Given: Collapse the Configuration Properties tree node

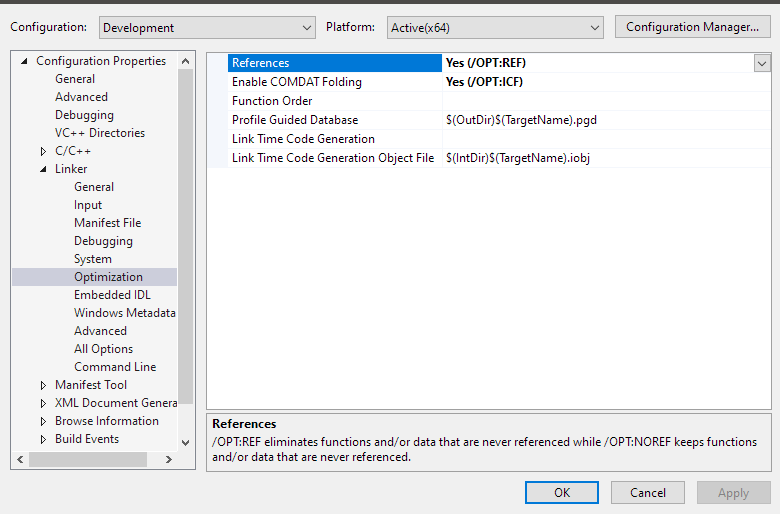Looking at the screenshot, I should click(x=24, y=61).
